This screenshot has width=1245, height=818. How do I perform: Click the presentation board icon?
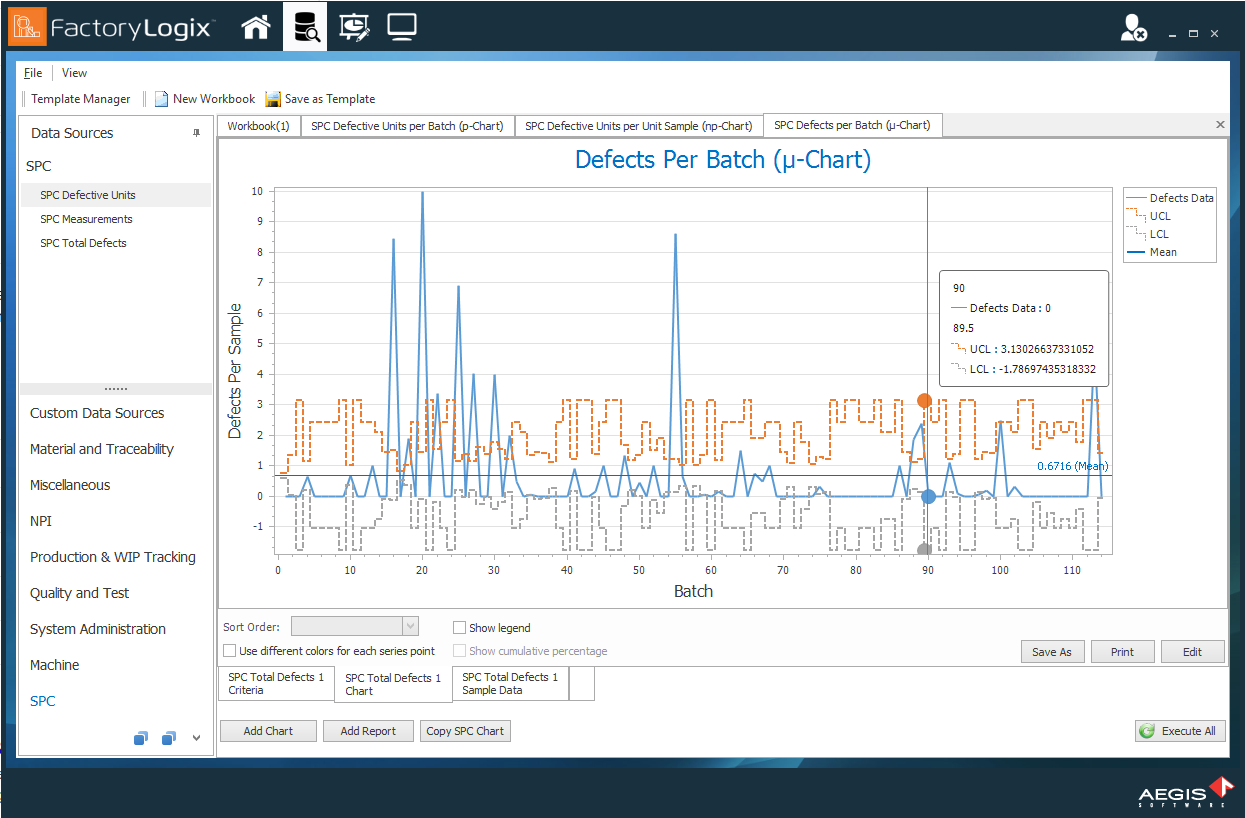click(x=354, y=27)
